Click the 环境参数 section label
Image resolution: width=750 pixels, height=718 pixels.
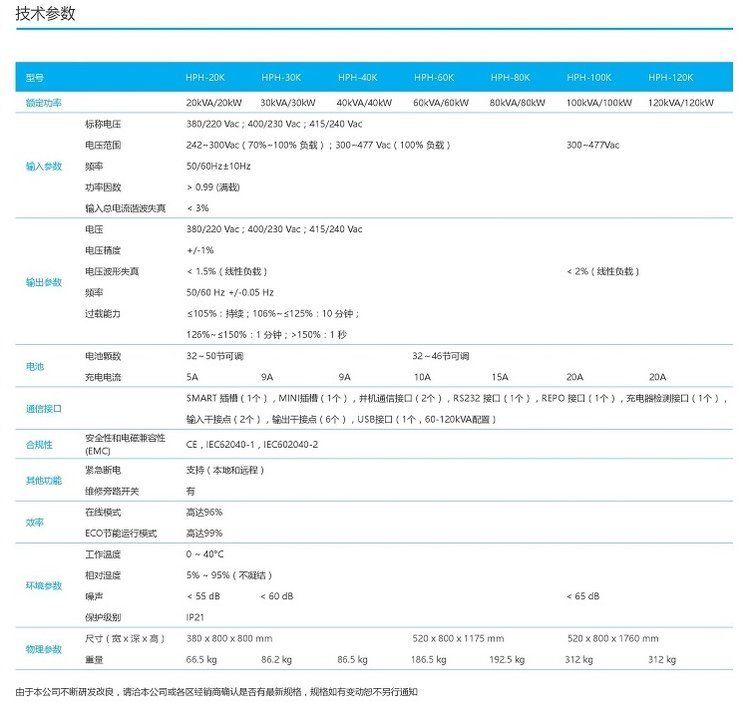44,585
